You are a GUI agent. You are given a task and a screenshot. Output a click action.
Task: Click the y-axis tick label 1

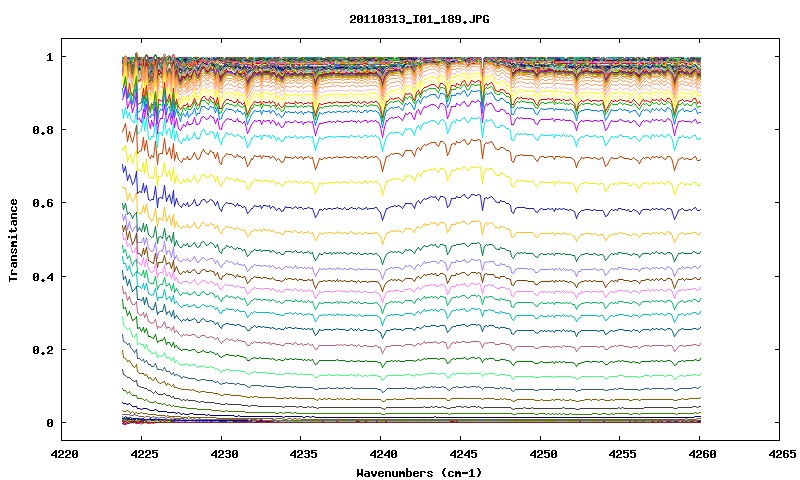(x=49, y=57)
